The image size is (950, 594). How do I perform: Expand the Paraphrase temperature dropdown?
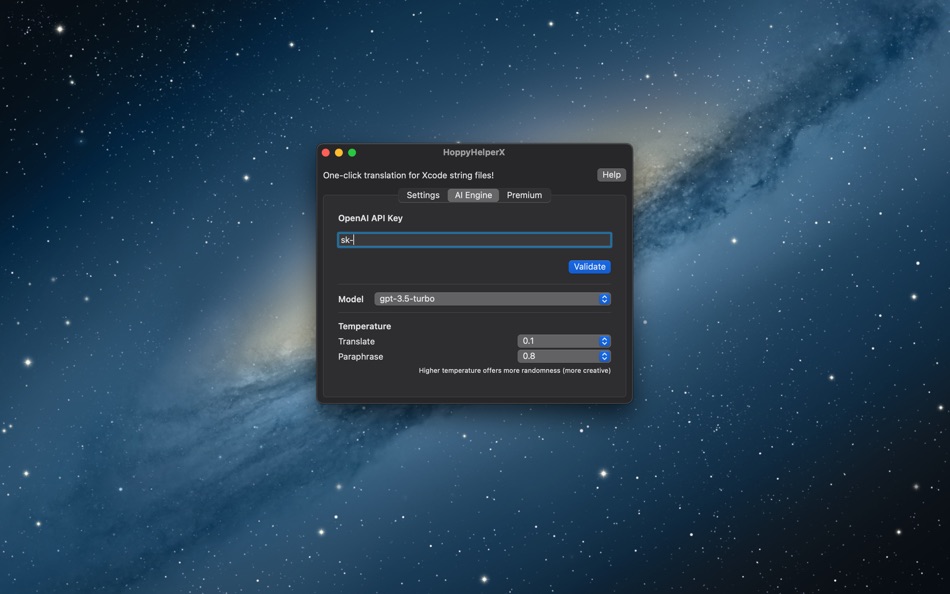[x=563, y=356]
